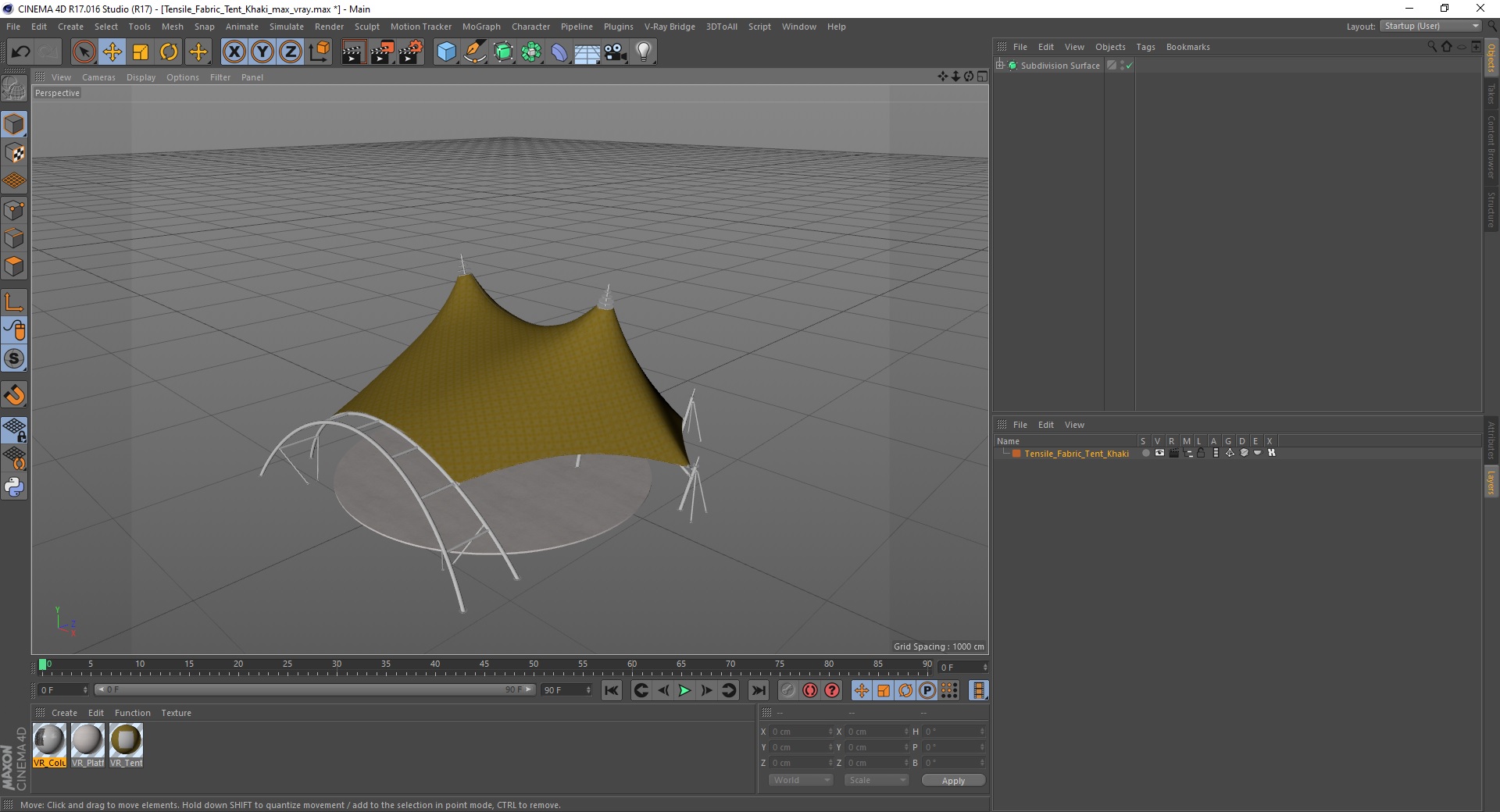Click the end frame 90 F field
This screenshot has width=1500, height=812.
[567, 690]
